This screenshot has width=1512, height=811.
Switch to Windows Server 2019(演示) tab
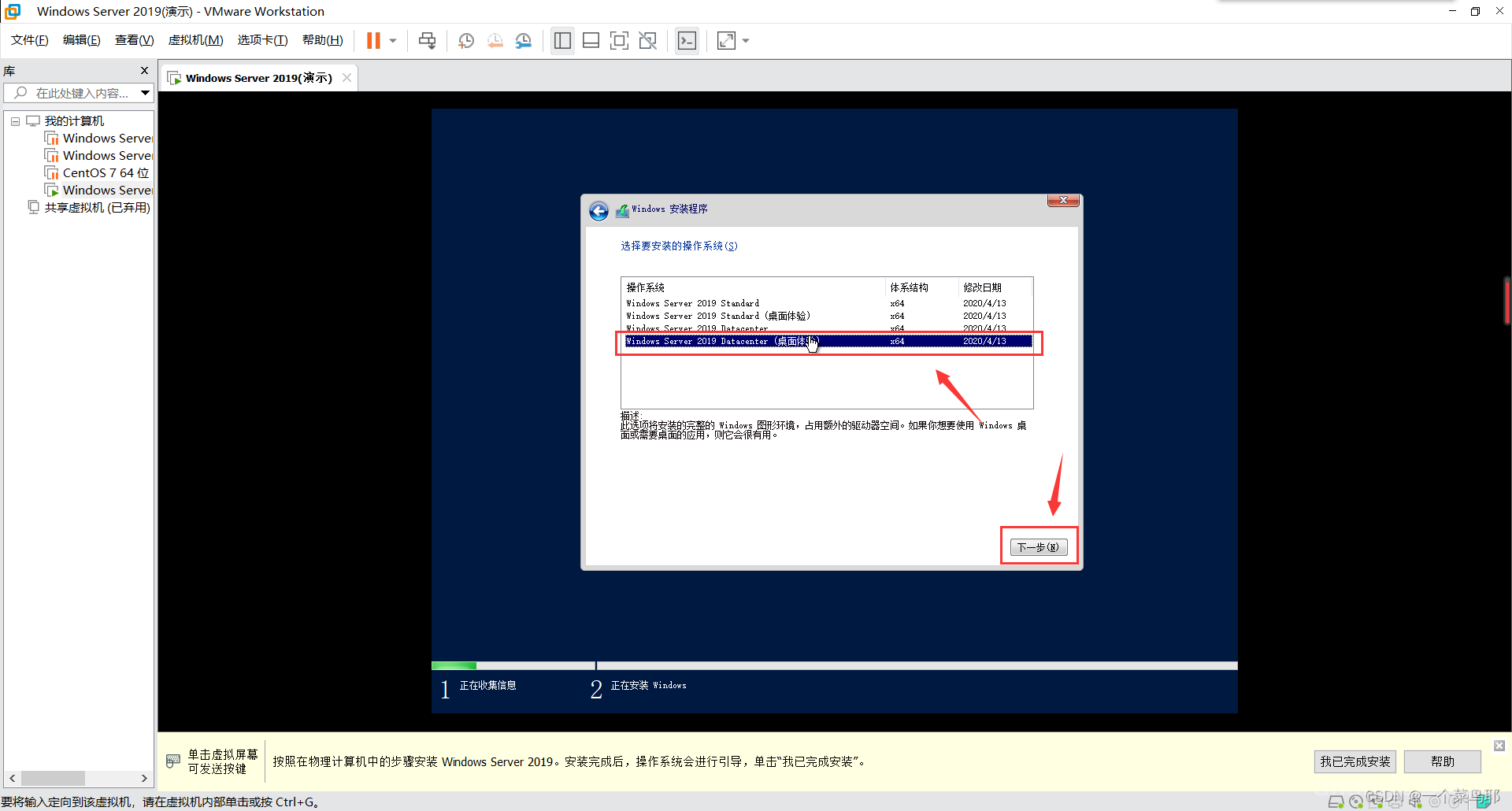click(258, 78)
